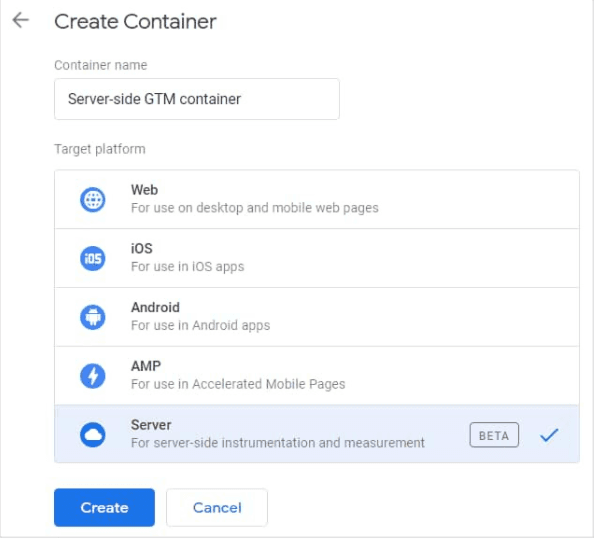
Task: Click the back arrow beside Create Container
Action: [x=21, y=21]
